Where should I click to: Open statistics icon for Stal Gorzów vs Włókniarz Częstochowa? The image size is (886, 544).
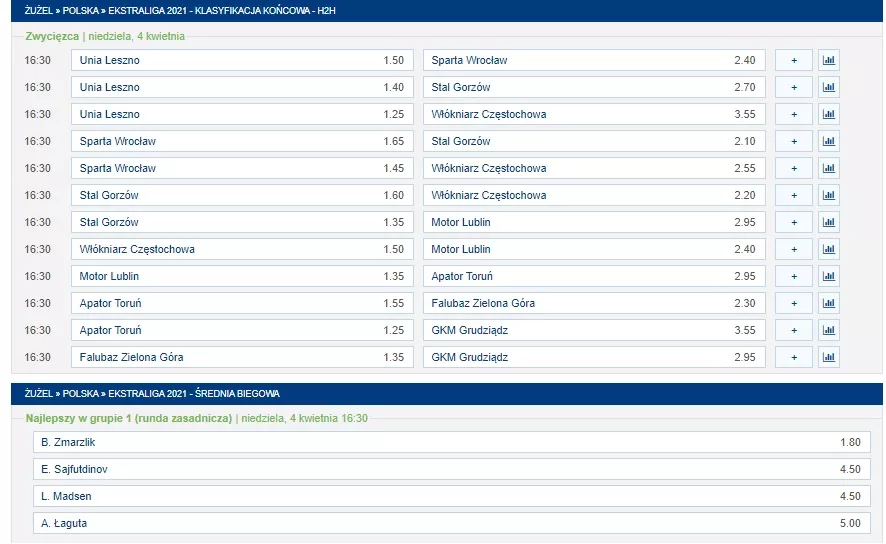(828, 195)
